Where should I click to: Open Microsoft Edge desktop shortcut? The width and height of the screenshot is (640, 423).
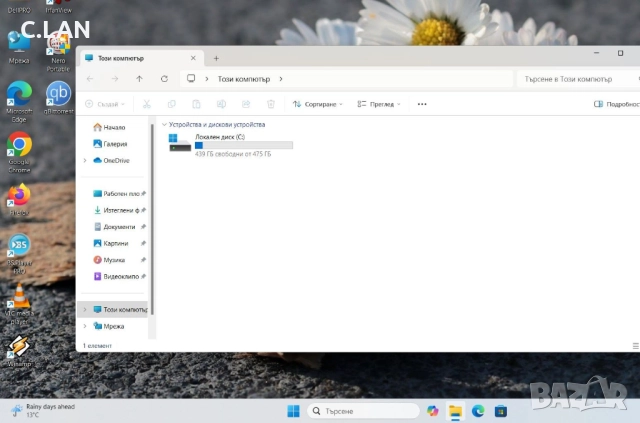(x=19, y=93)
